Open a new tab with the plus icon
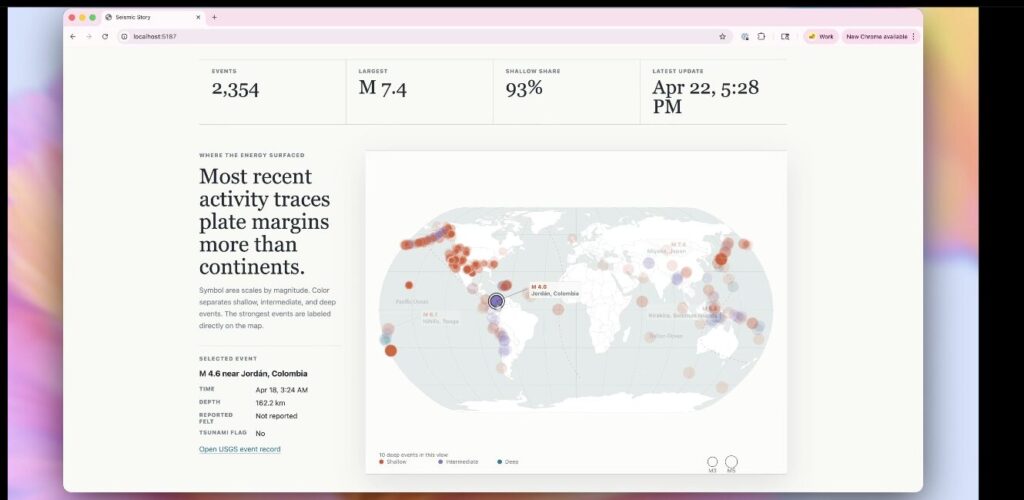The image size is (1024, 500). click(214, 17)
